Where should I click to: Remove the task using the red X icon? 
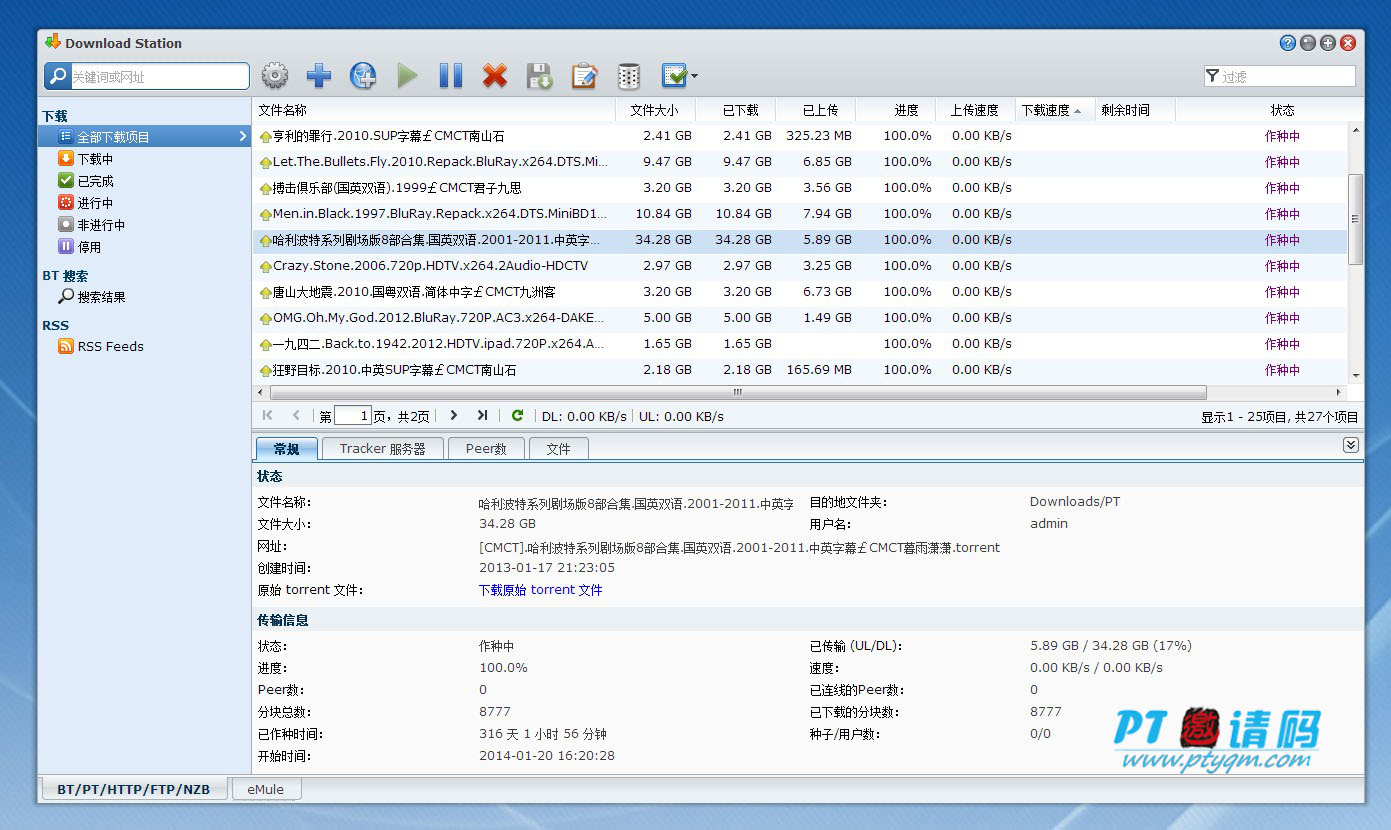(495, 76)
